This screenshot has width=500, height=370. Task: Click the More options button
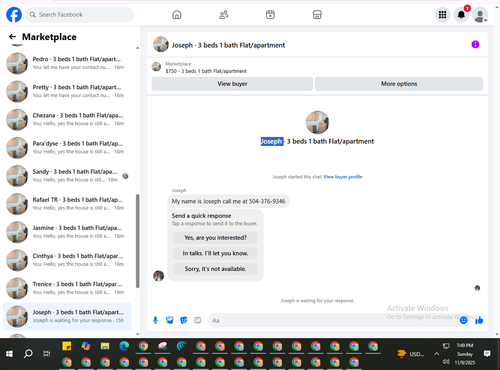point(399,84)
